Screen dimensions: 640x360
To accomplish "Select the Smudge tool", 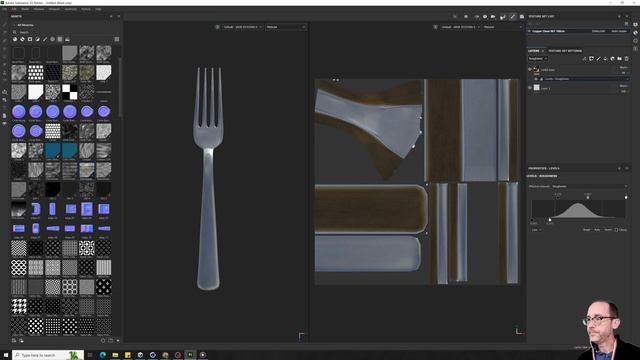I will (x=4, y=56).
